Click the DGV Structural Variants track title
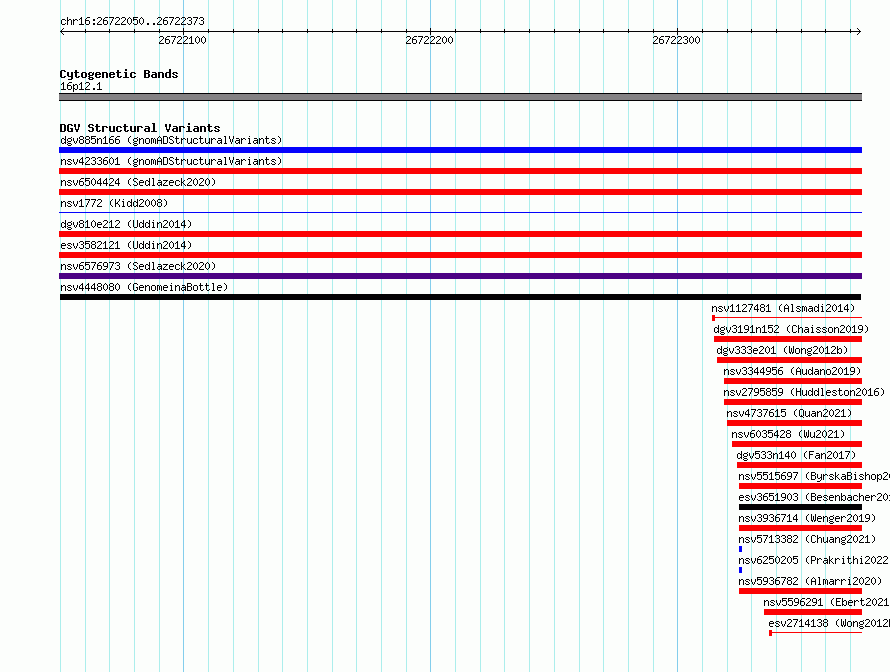The width and height of the screenshot is (890, 672). pyautogui.click(x=140, y=128)
